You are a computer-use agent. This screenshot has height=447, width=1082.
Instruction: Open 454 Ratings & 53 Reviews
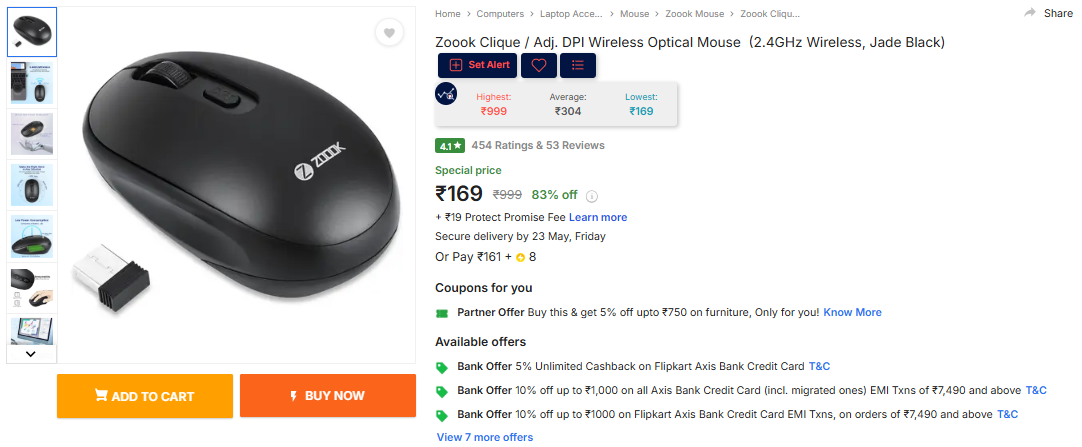point(538,145)
